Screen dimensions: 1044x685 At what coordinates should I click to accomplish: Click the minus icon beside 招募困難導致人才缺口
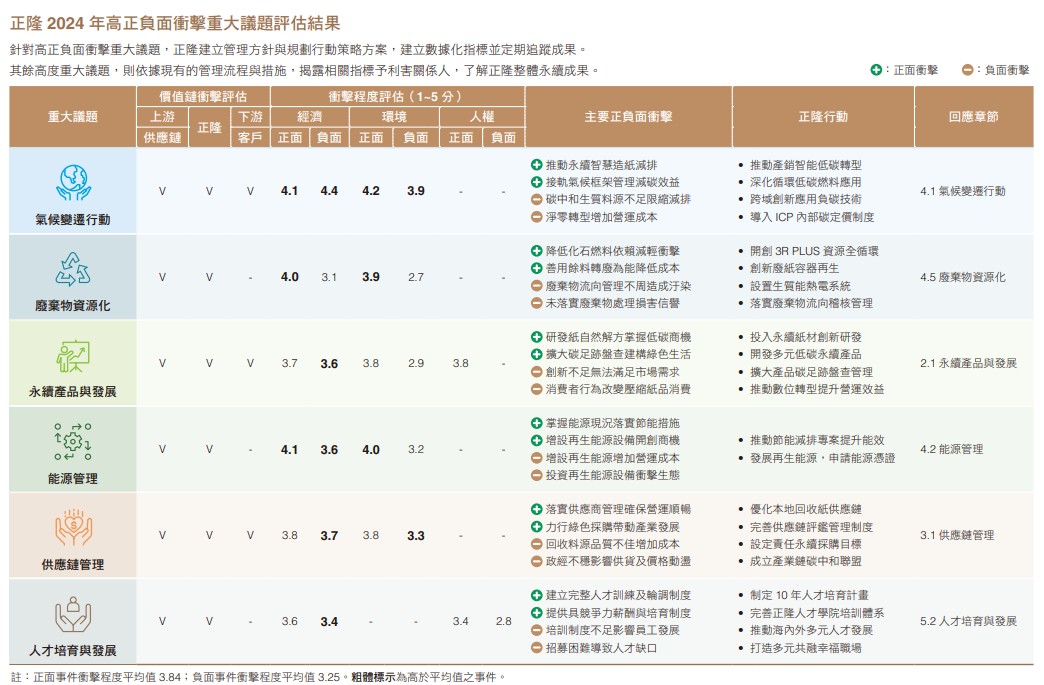pos(537,648)
